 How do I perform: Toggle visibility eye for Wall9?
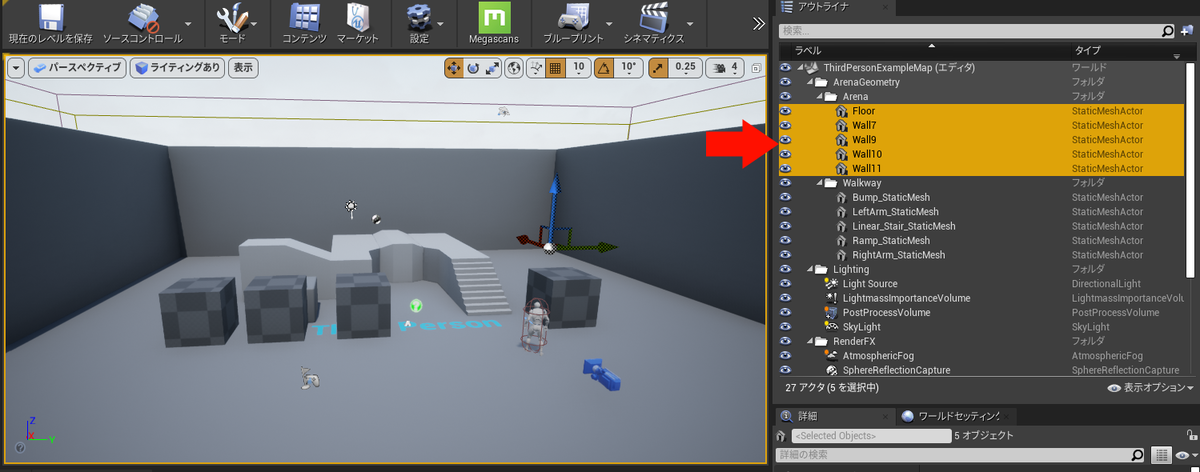(x=785, y=140)
